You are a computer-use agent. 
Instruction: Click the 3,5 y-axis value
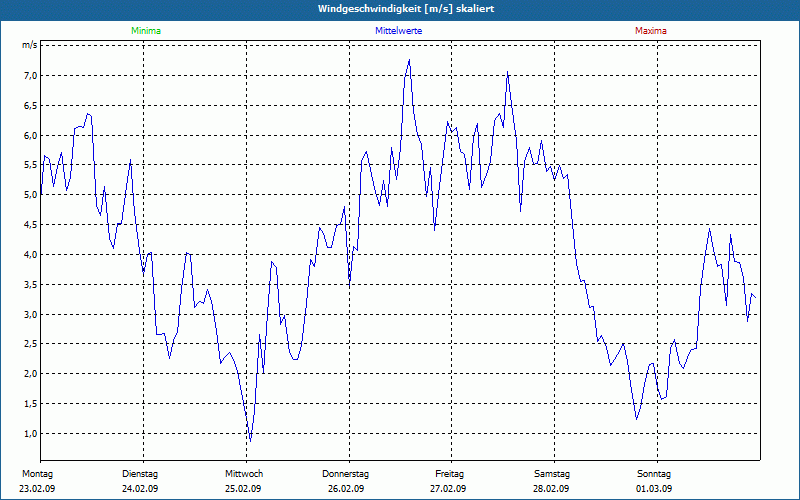tap(31, 284)
